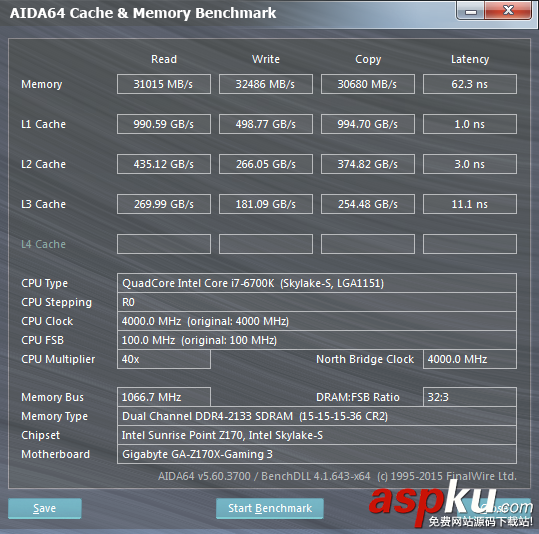The width and height of the screenshot is (539, 534).
Task: Click the empty L4 Cache Write field
Action: tap(266, 244)
